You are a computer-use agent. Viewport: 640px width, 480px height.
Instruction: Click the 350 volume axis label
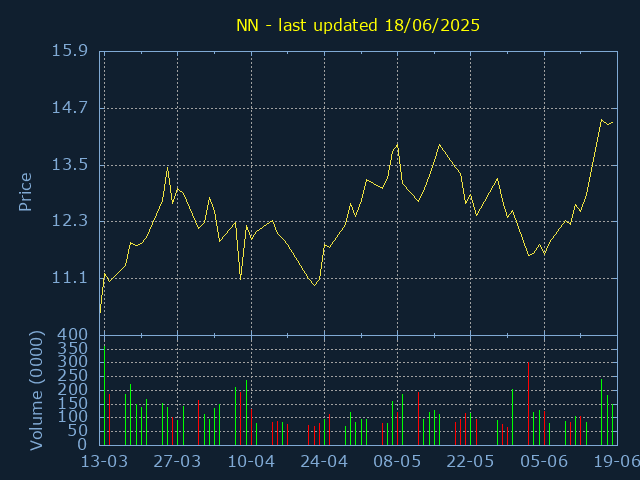[73, 348]
